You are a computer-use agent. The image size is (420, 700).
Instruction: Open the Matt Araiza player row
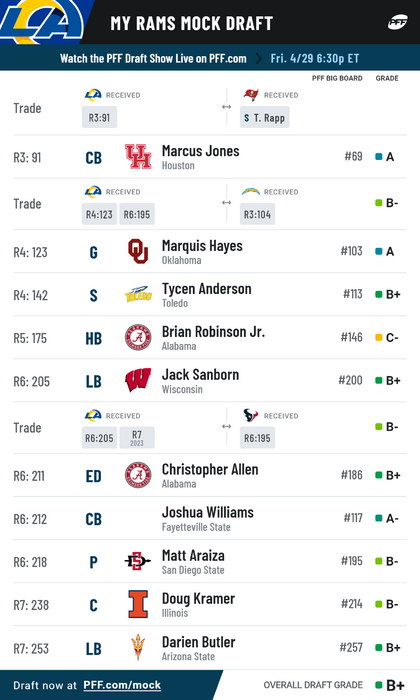[210, 561]
